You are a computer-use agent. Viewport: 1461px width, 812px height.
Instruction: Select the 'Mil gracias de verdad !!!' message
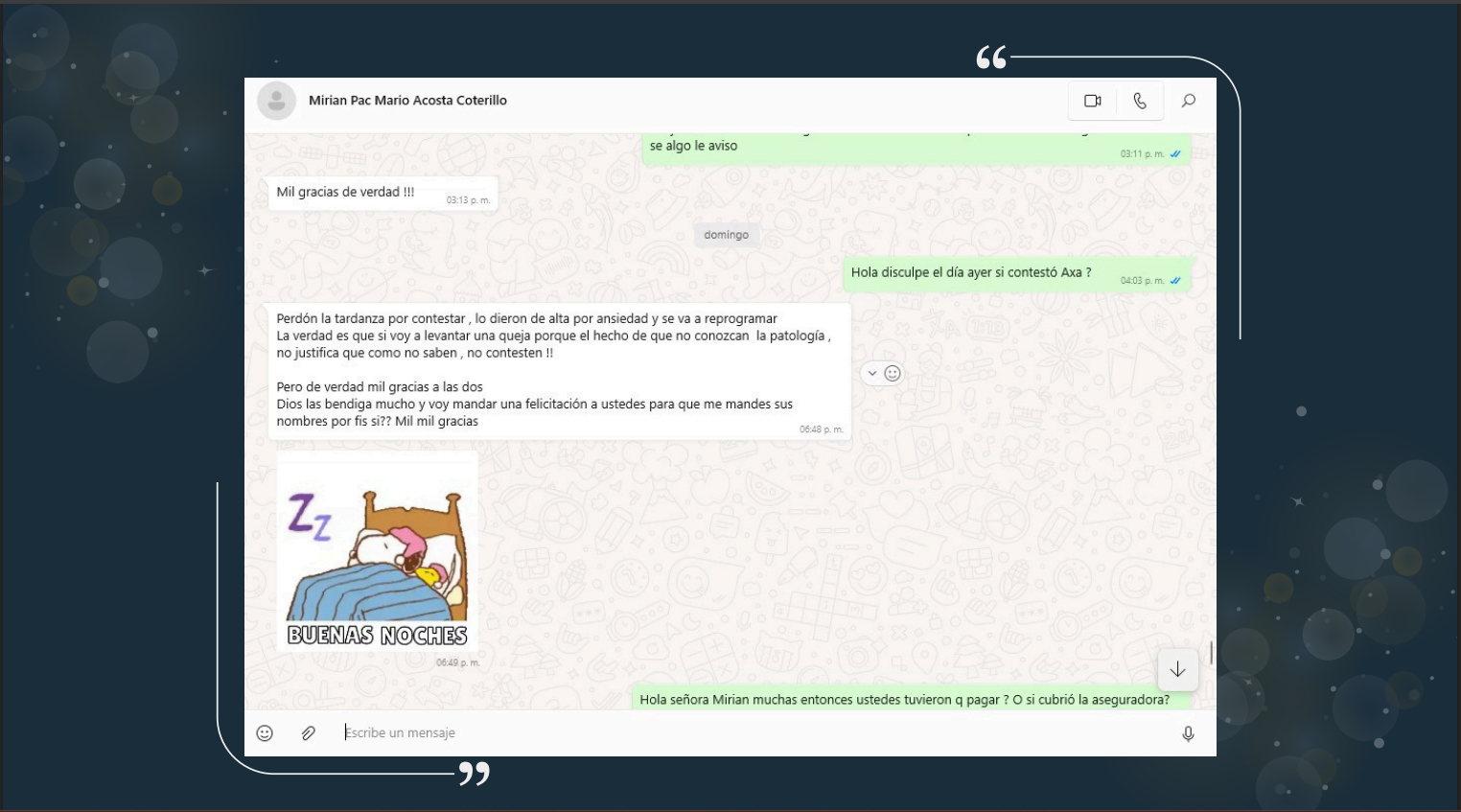tap(346, 193)
